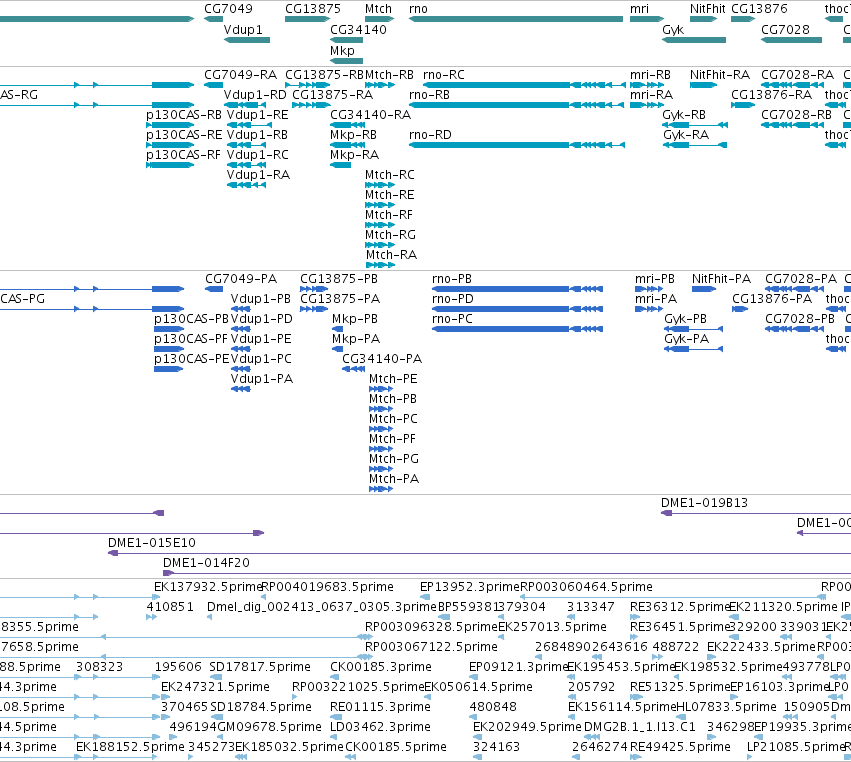
Task: Click EST RE01115.3prime
Action: (380, 707)
